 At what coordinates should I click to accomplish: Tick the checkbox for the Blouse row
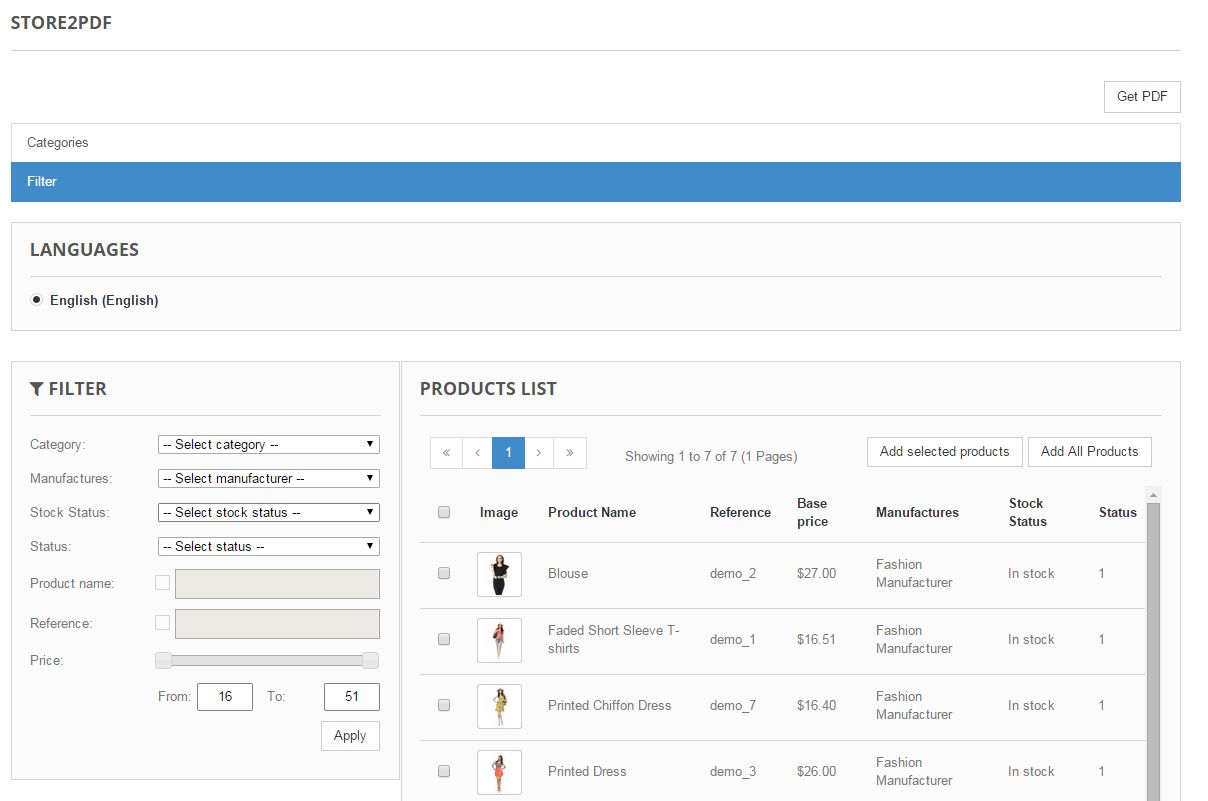tap(444, 574)
